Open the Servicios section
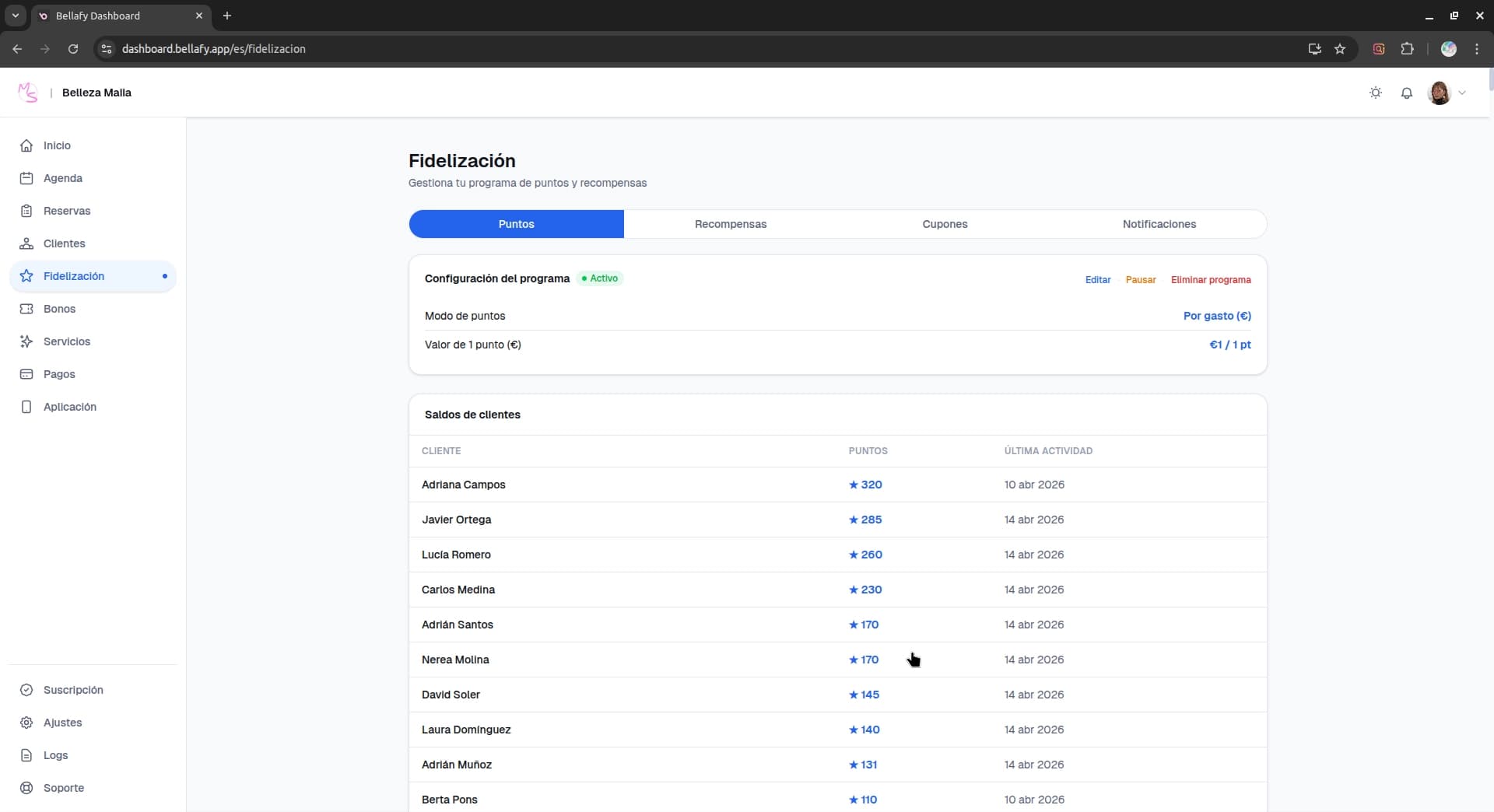This screenshot has height=812, width=1494. [x=65, y=341]
